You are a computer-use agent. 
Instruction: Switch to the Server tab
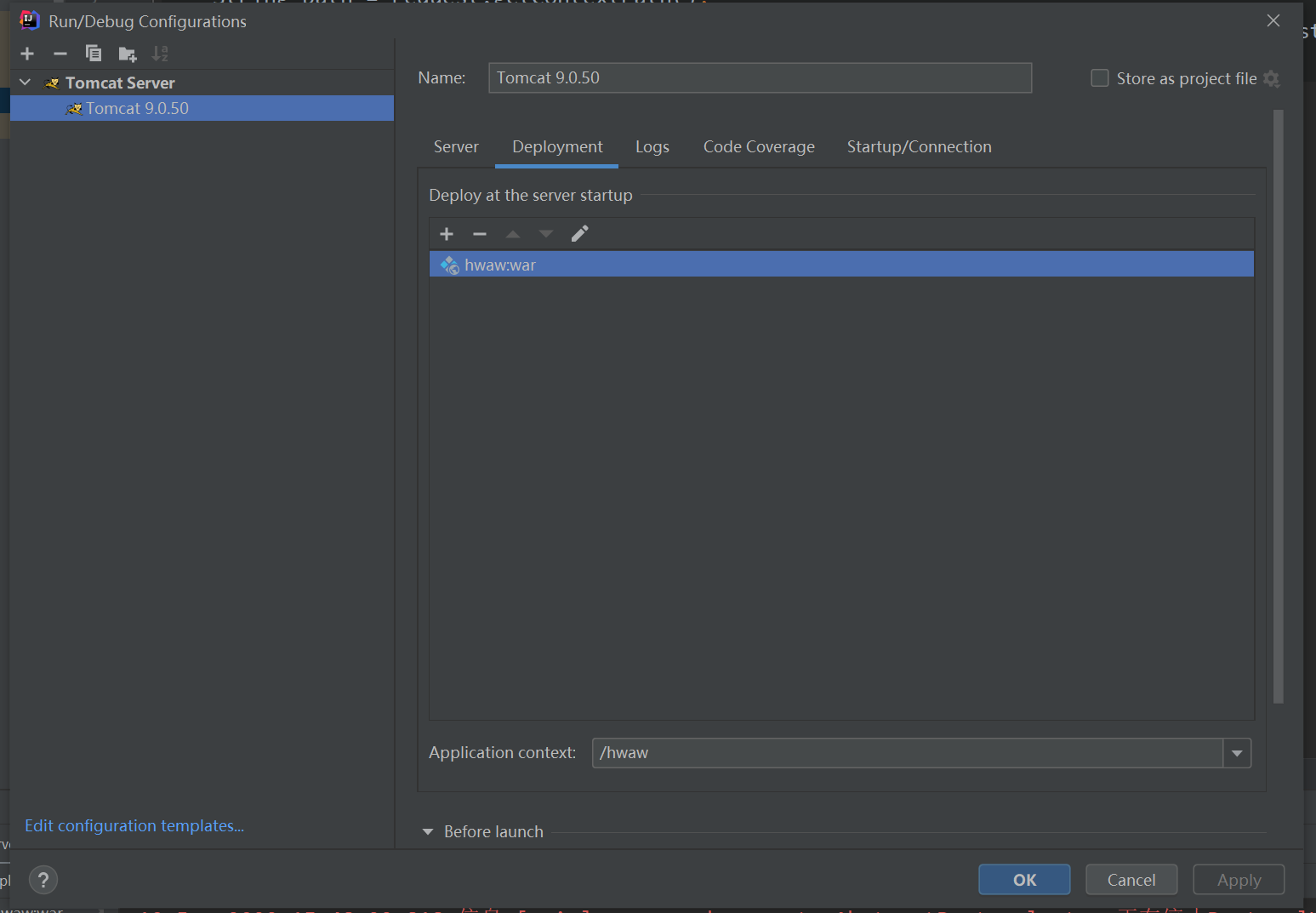[x=456, y=146]
